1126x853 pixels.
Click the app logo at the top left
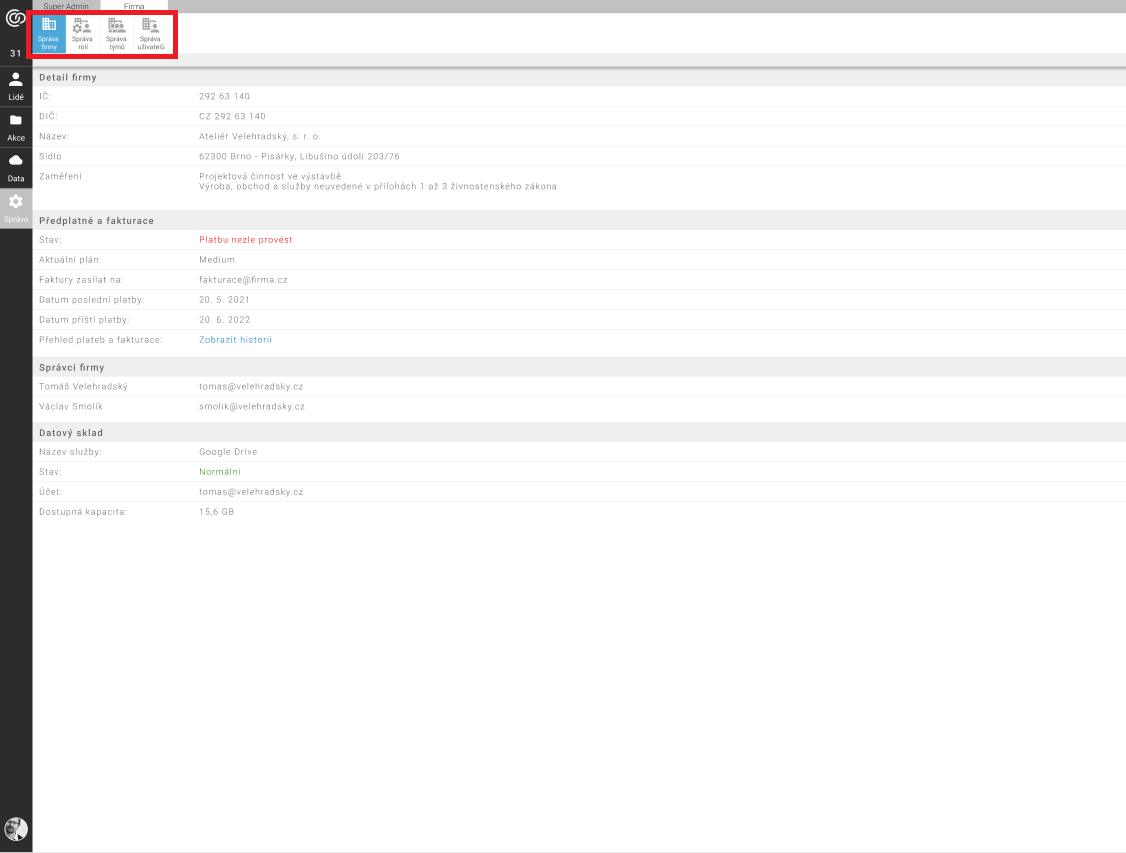16,17
